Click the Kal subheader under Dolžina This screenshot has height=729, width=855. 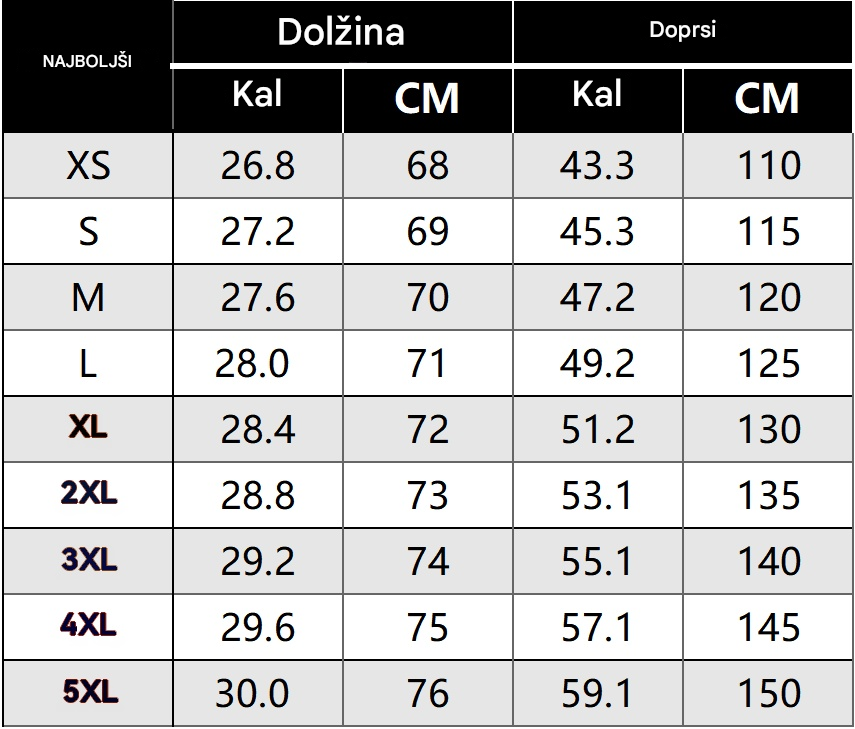pyautogui.click(x=257, y=96)
